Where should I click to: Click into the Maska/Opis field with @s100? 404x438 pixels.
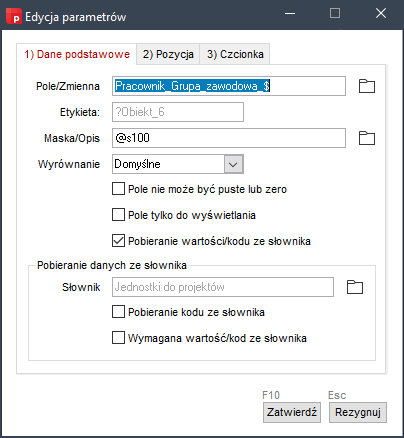coord(229,138)
